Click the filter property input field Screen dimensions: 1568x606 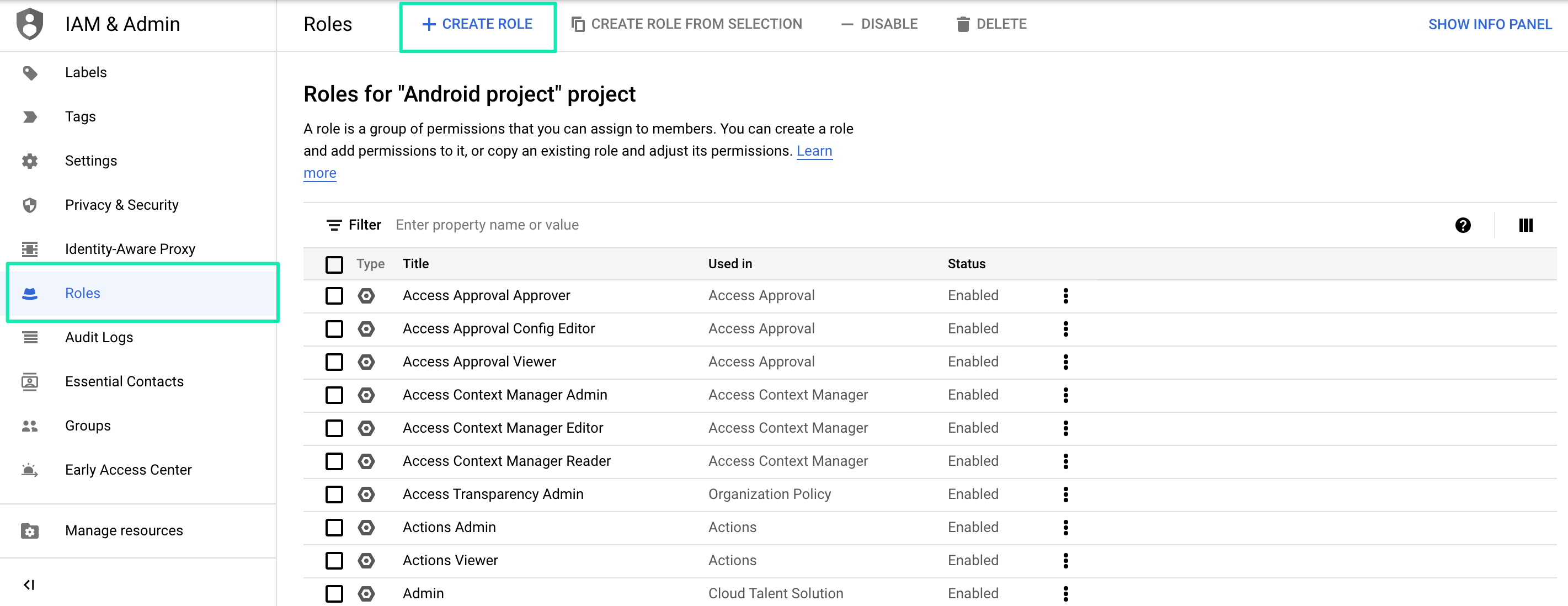click(913, 225)
